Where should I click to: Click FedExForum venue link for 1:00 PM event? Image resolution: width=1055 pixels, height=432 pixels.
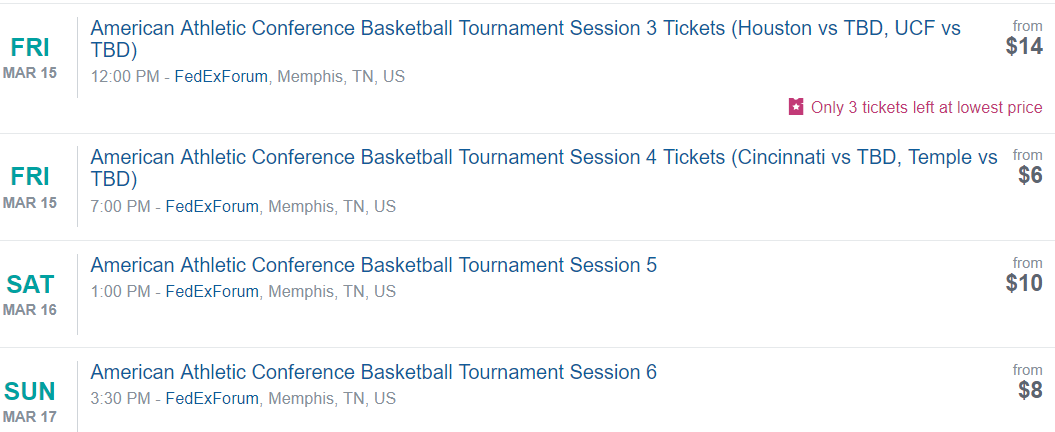tap(212, 292)
